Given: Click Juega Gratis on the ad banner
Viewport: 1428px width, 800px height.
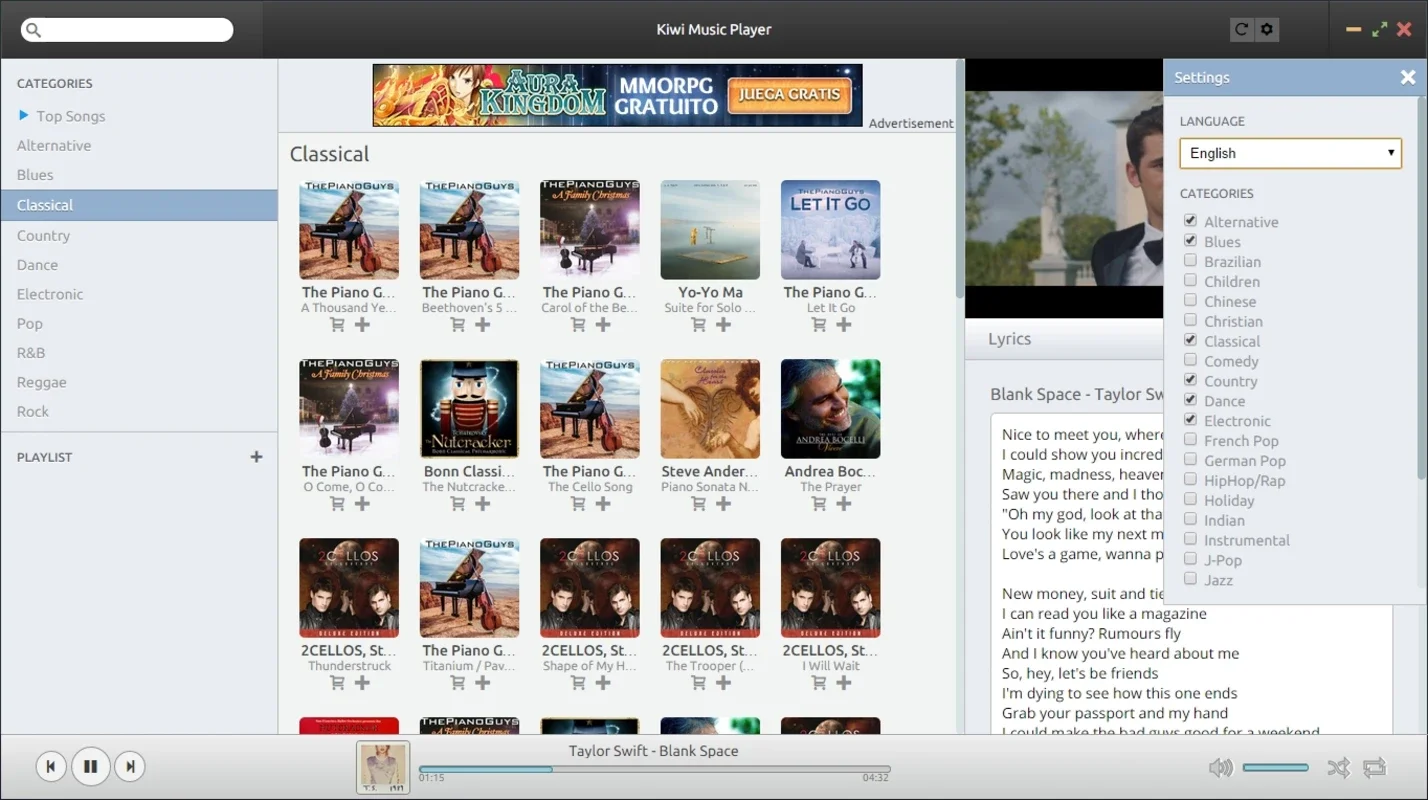Looking at the screenshot, I should 790,95.
